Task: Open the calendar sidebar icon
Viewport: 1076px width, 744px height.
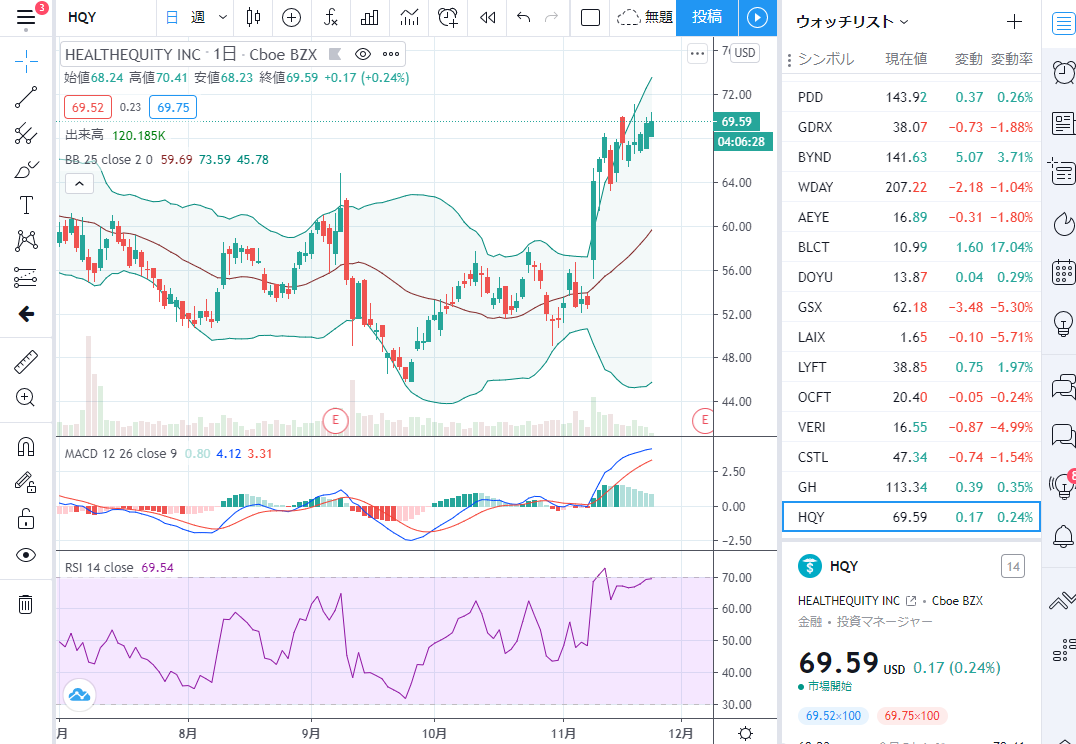Action: point(1064,272)
